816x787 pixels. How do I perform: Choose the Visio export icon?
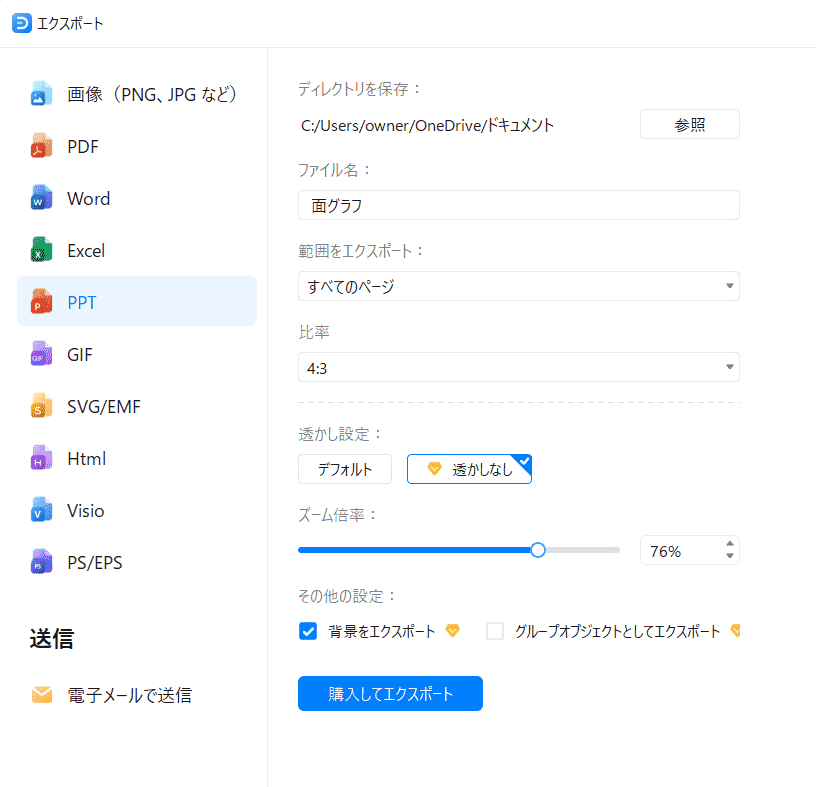[41, 511]
